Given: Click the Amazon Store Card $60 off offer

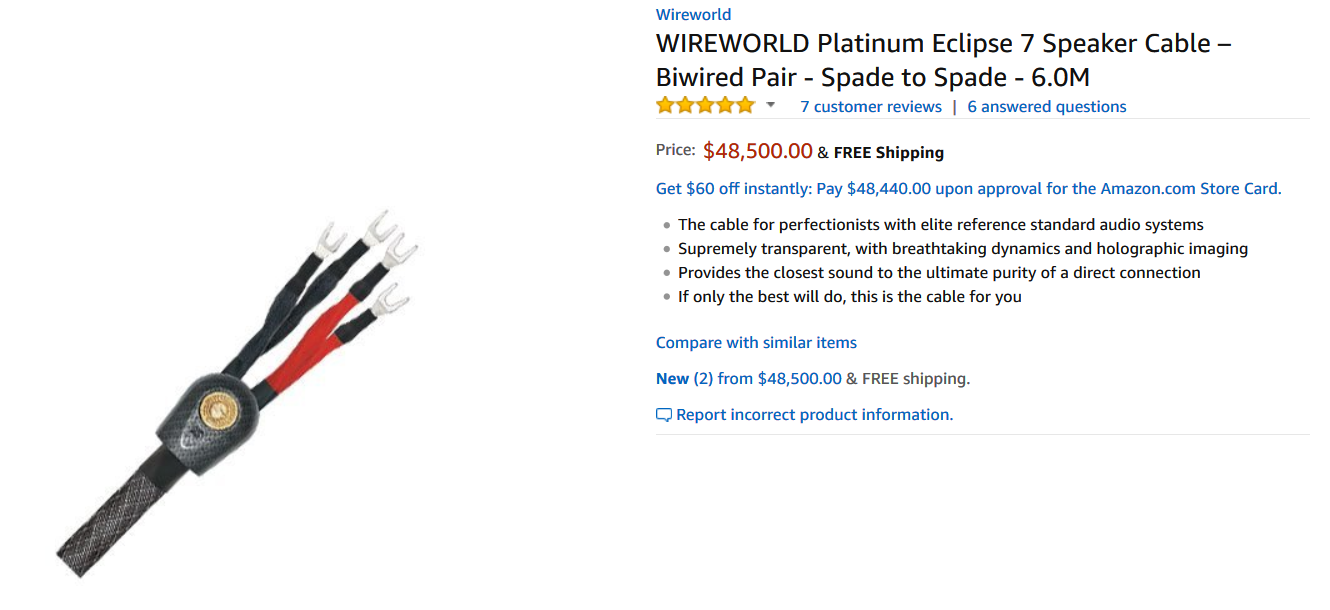Looking at the screenshot, I should click(x=968, y=188).
